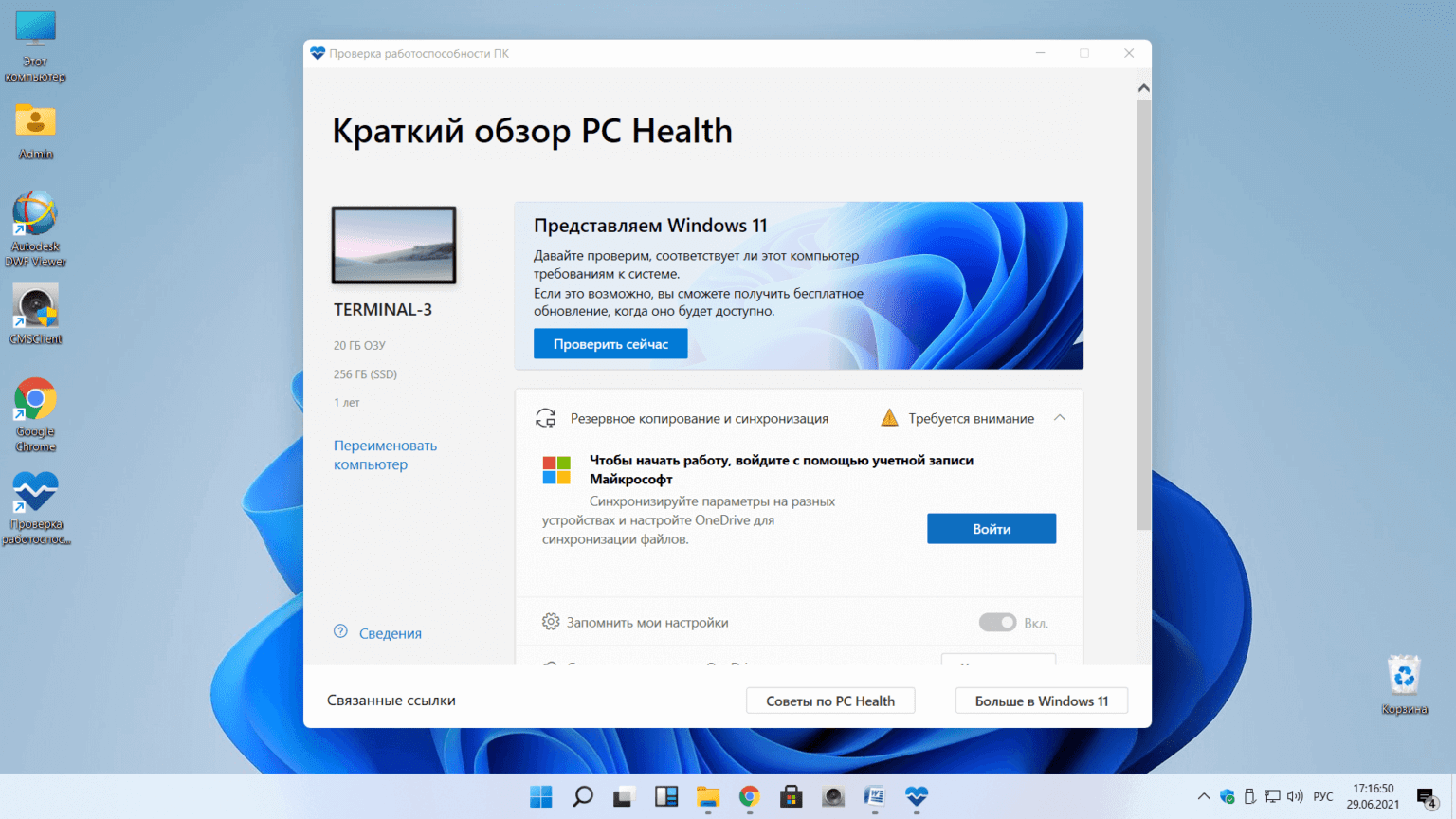
Task: Minimize the PC Health Check window
Action: pos(1040,53)
